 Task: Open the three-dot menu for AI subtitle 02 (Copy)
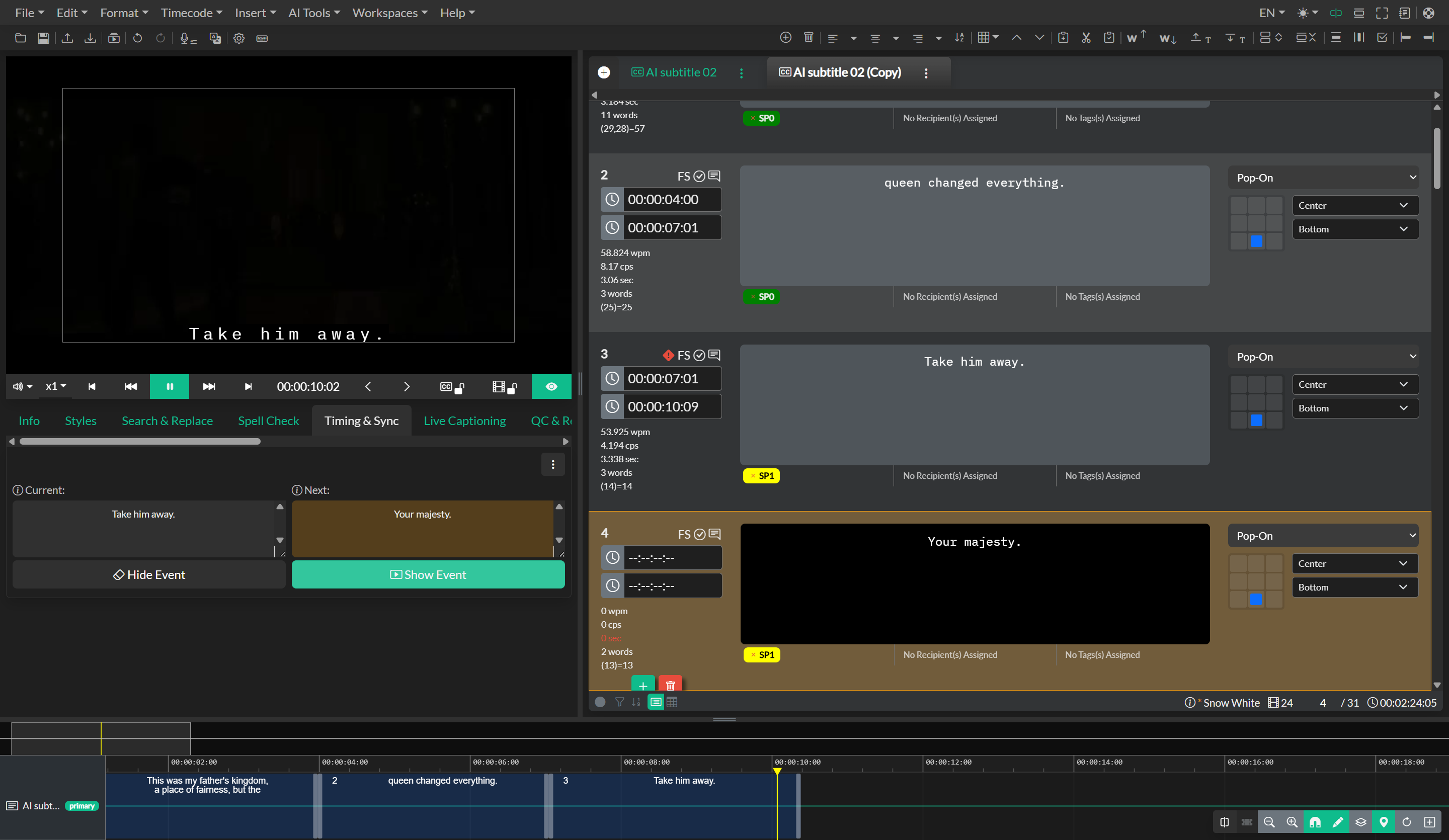(x=926, y=73)
